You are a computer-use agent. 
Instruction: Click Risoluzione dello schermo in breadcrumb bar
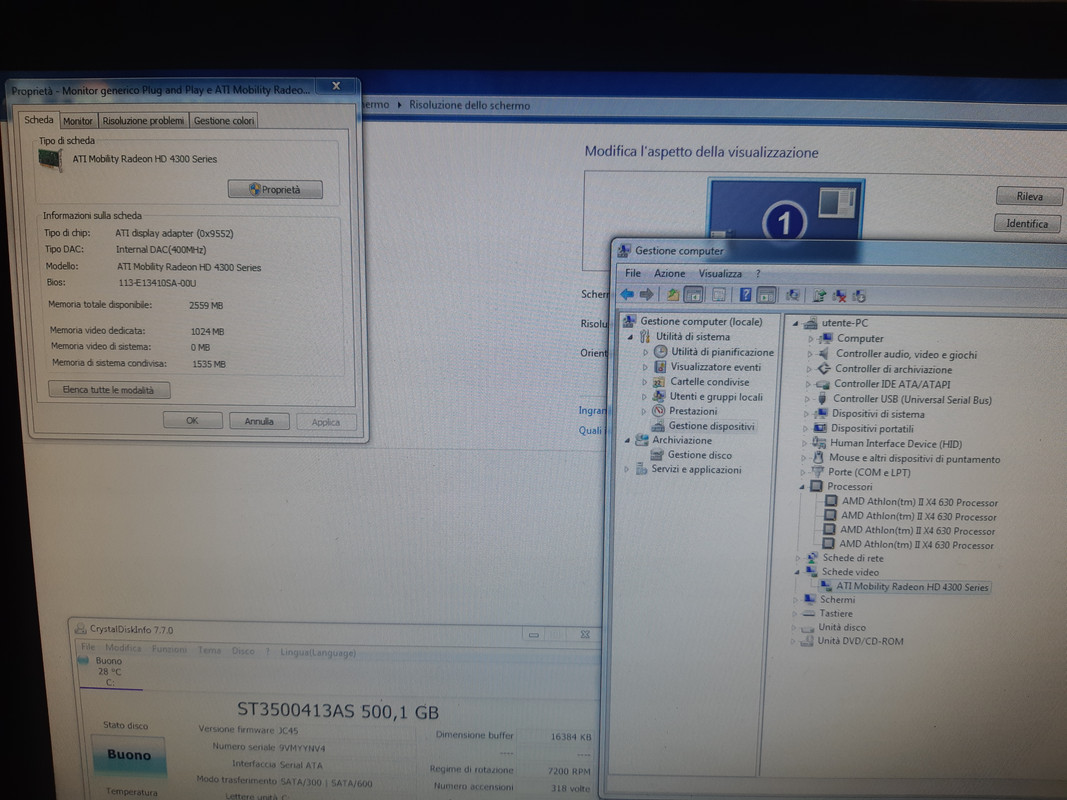(469, 105)
